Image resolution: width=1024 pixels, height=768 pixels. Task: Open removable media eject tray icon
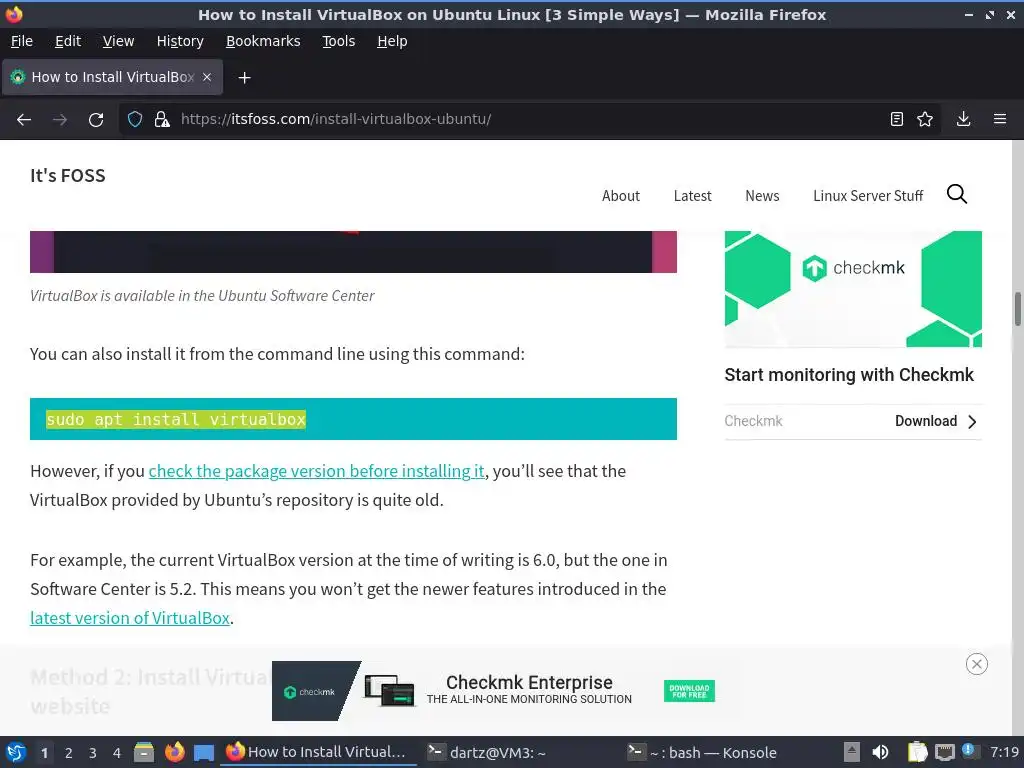pos(851,752)
